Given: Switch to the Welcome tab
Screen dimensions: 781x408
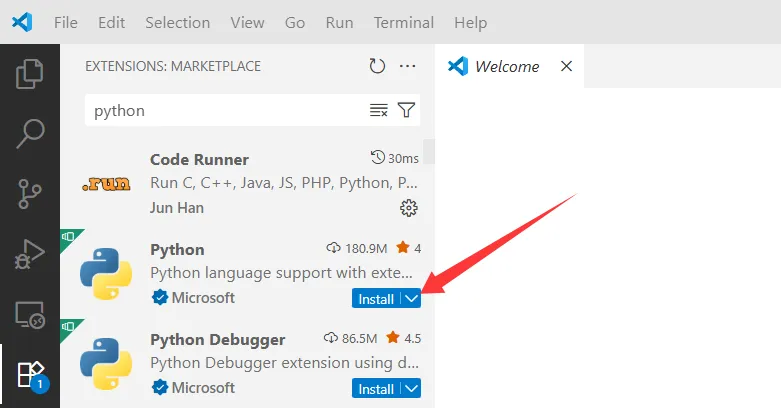Looking at the screenshot, I should tap(507, 66).
